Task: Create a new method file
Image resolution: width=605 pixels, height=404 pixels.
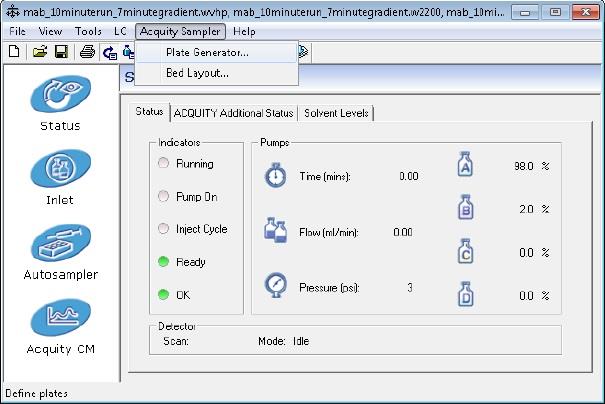Action: coord(14,51)
